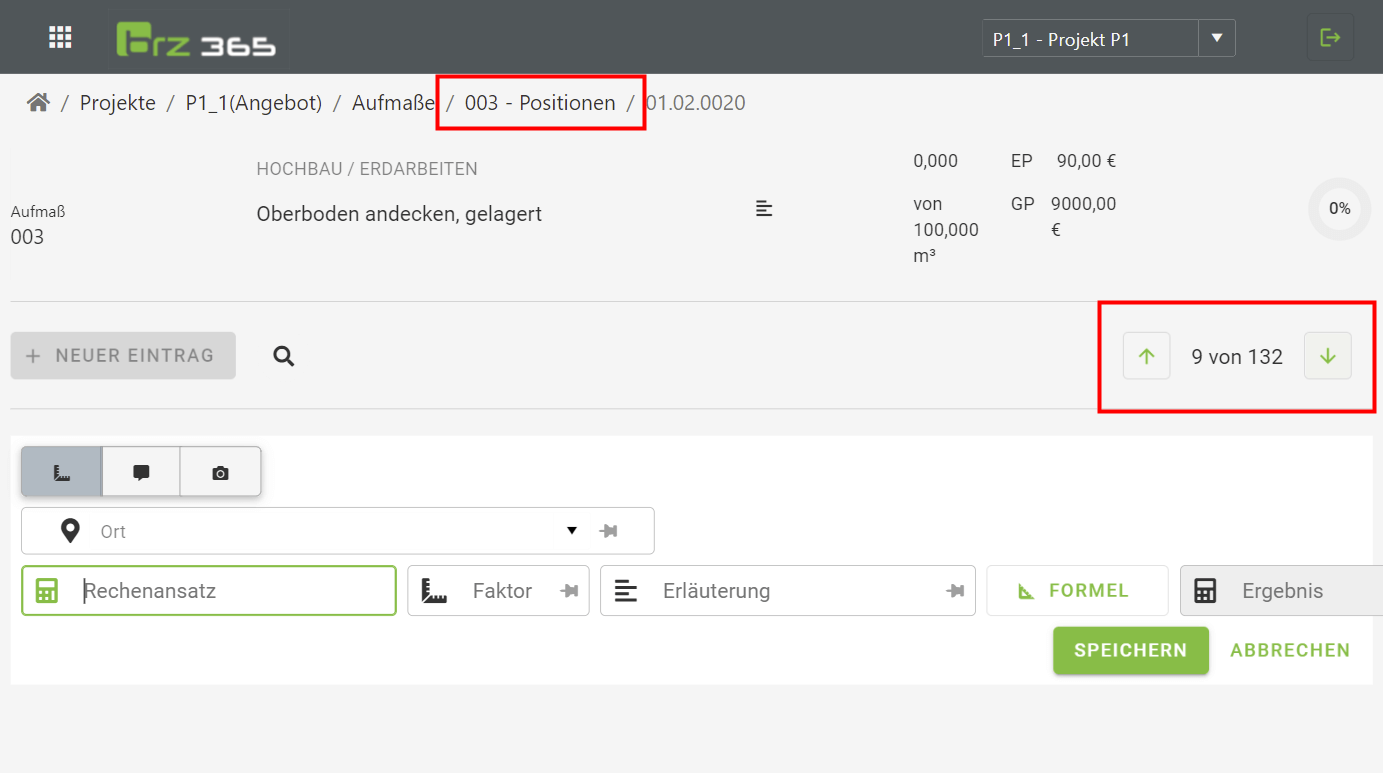1383x773 pixels.
Task: Switch to the photo camera tab
Action: [x=220, y=472]
